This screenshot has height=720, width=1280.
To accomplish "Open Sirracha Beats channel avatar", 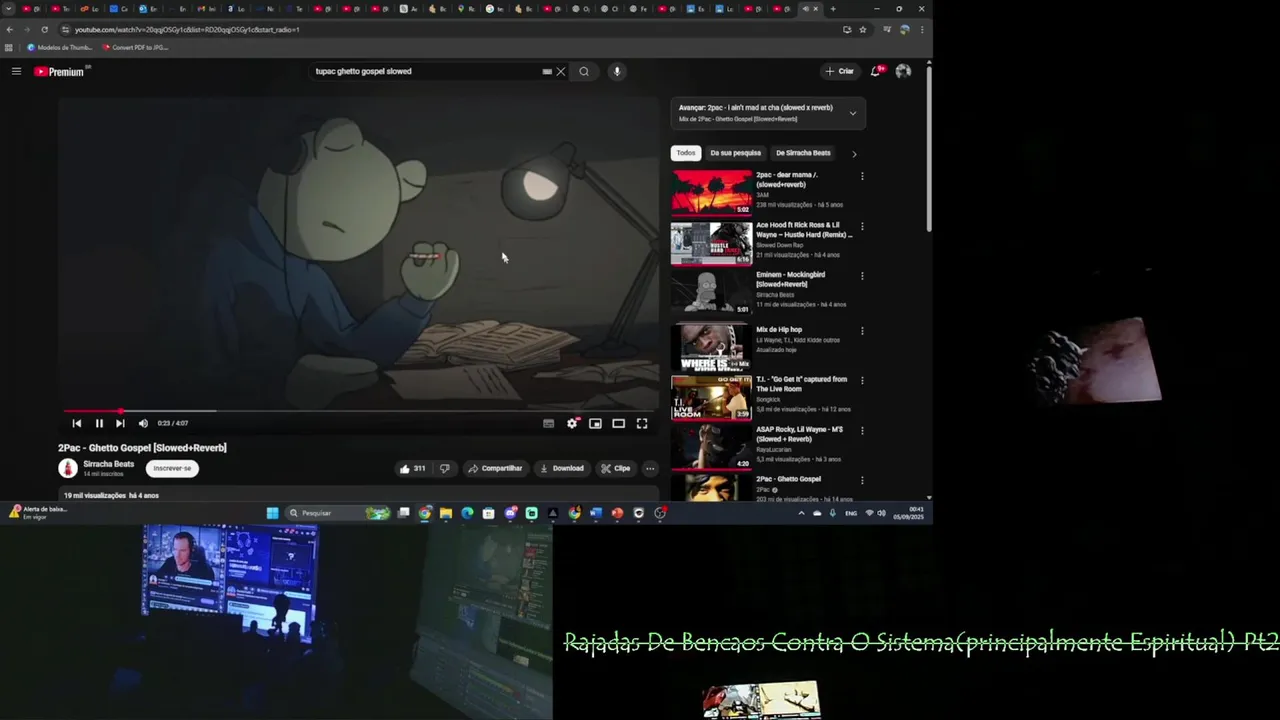I will [x=68, y=468].
